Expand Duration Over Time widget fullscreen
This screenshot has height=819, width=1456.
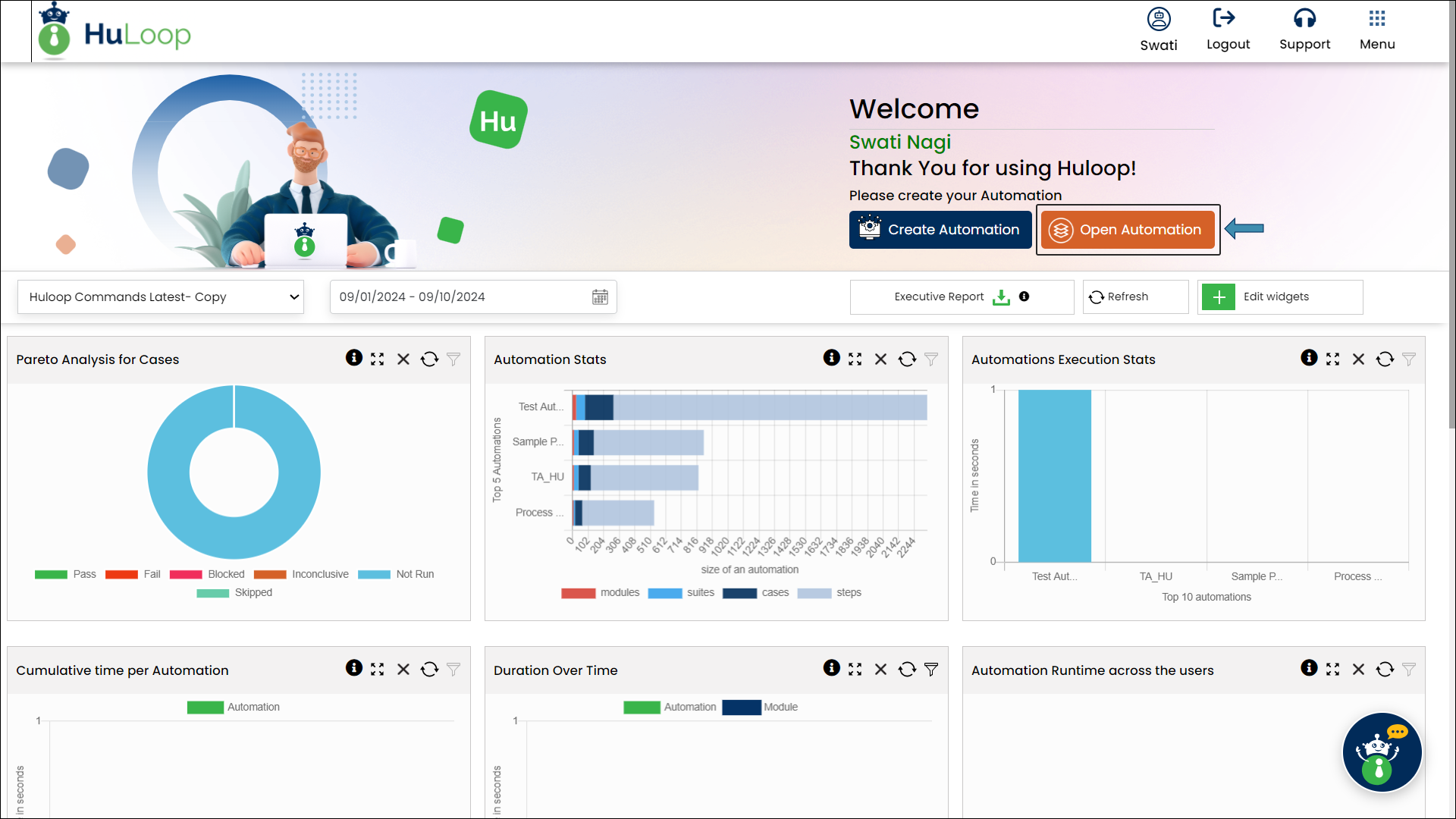point(855,670)
